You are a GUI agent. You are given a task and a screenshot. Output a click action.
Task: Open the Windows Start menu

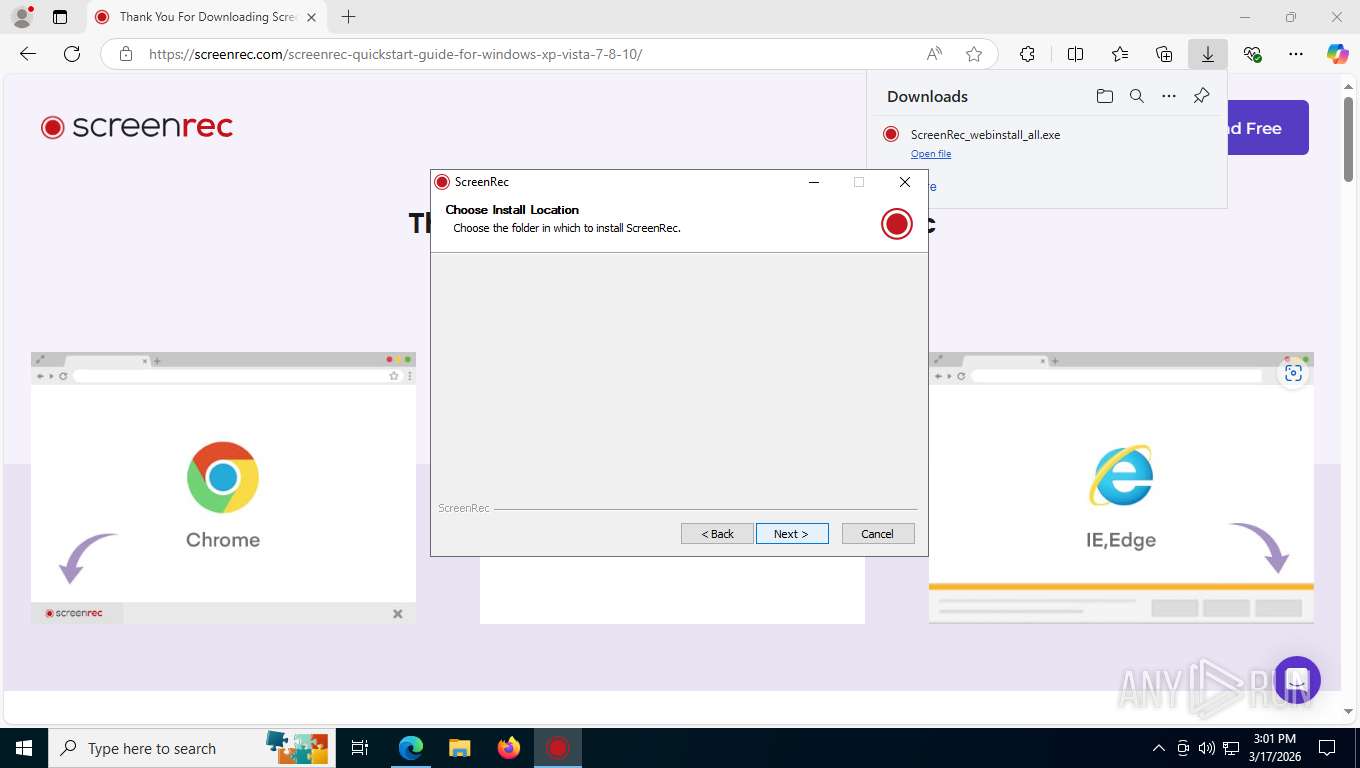click(24, 748)
